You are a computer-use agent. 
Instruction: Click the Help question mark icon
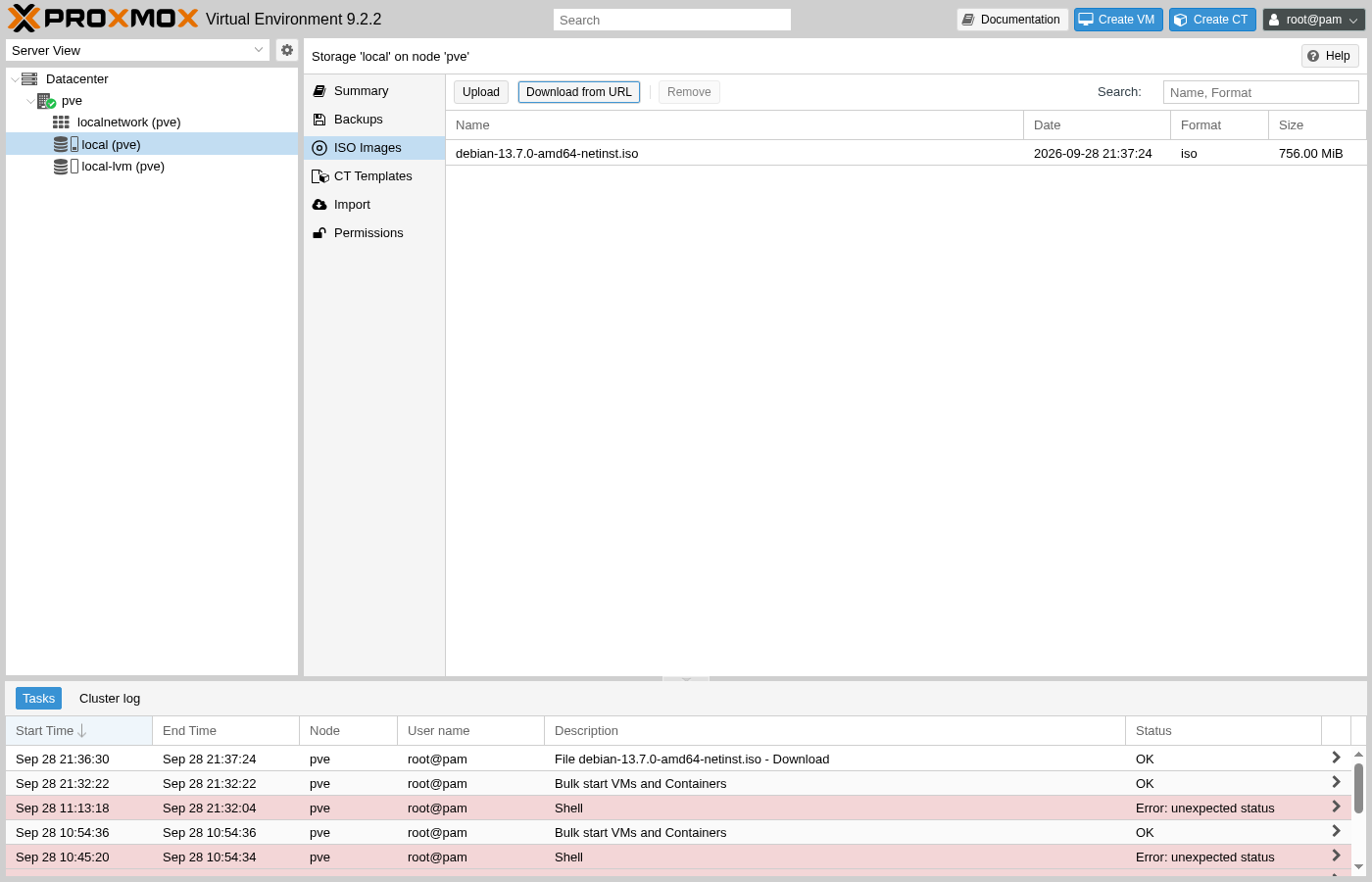[1313, 56]
